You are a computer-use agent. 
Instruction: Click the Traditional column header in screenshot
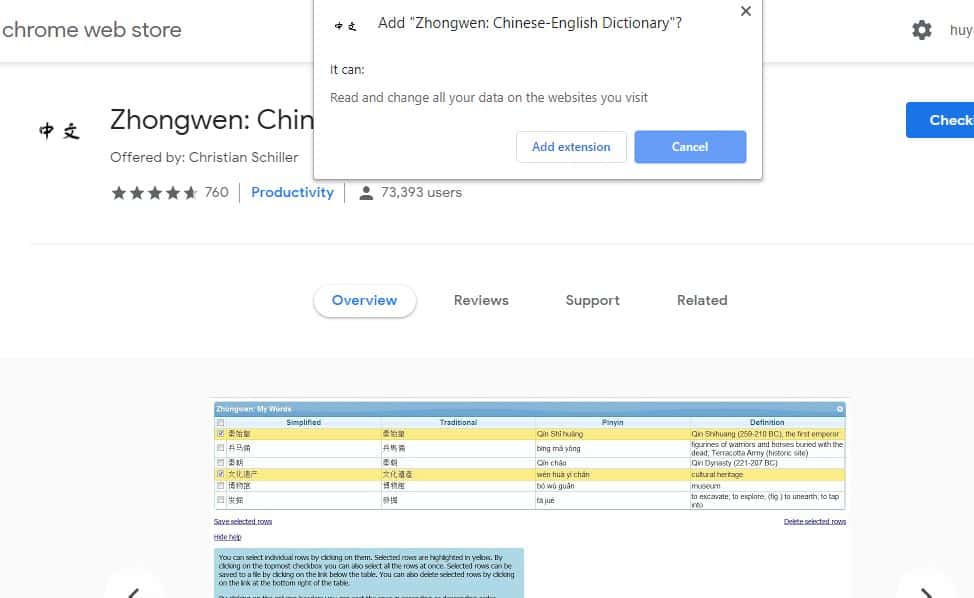click(x=458, y=422)
